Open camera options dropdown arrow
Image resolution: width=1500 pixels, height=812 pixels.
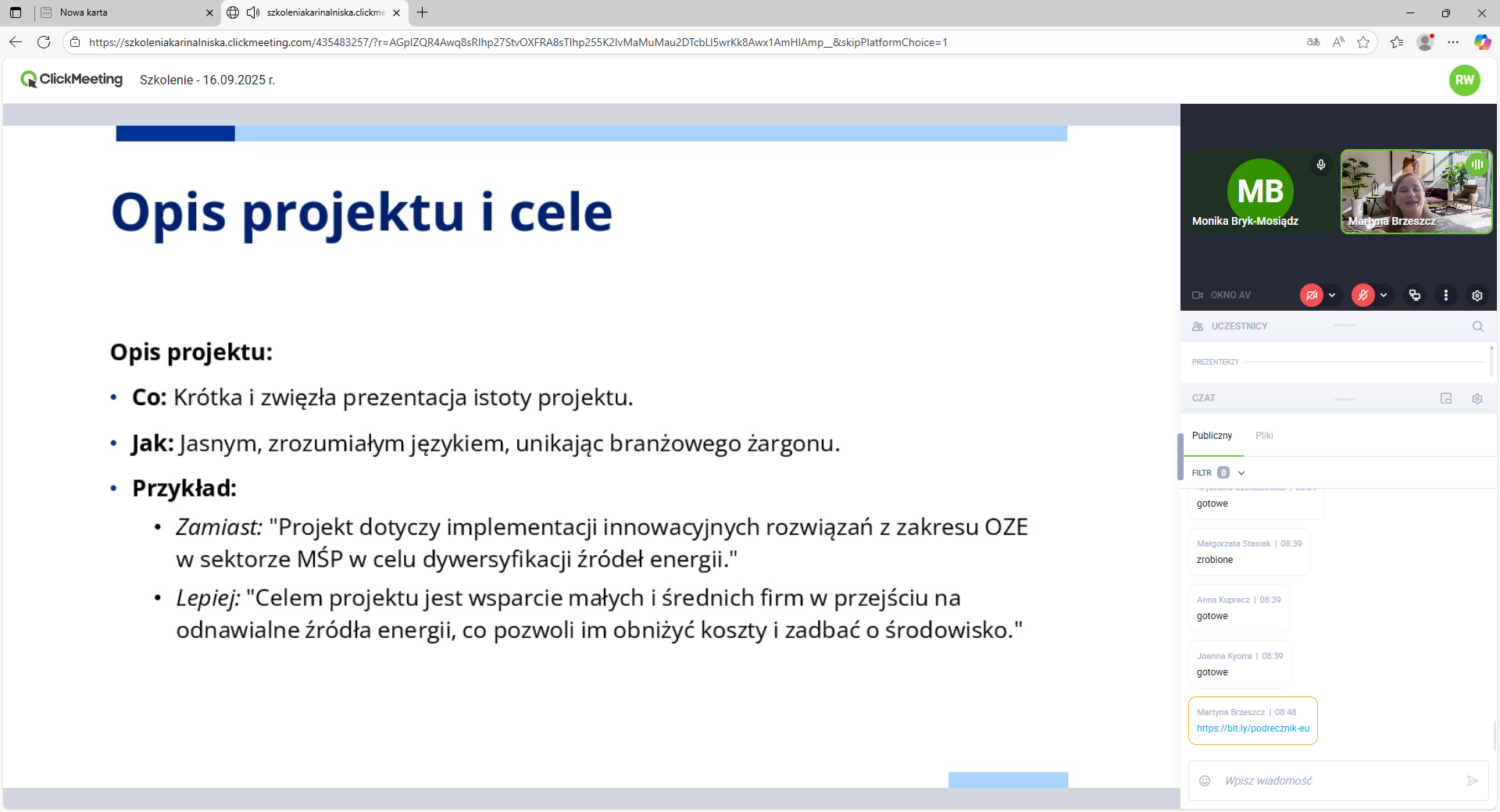(1332, 295)
